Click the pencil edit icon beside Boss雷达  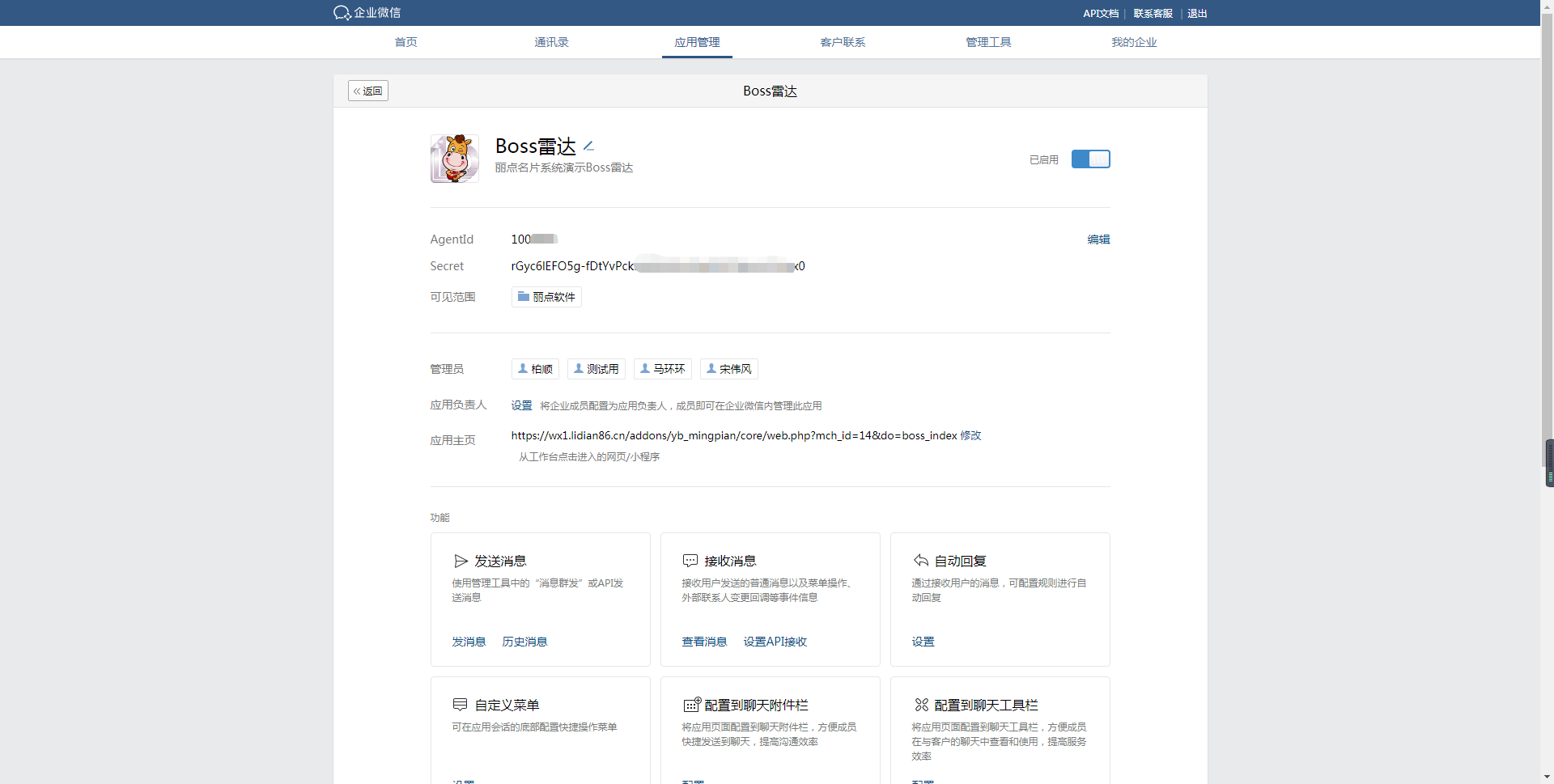click(588, 146)
